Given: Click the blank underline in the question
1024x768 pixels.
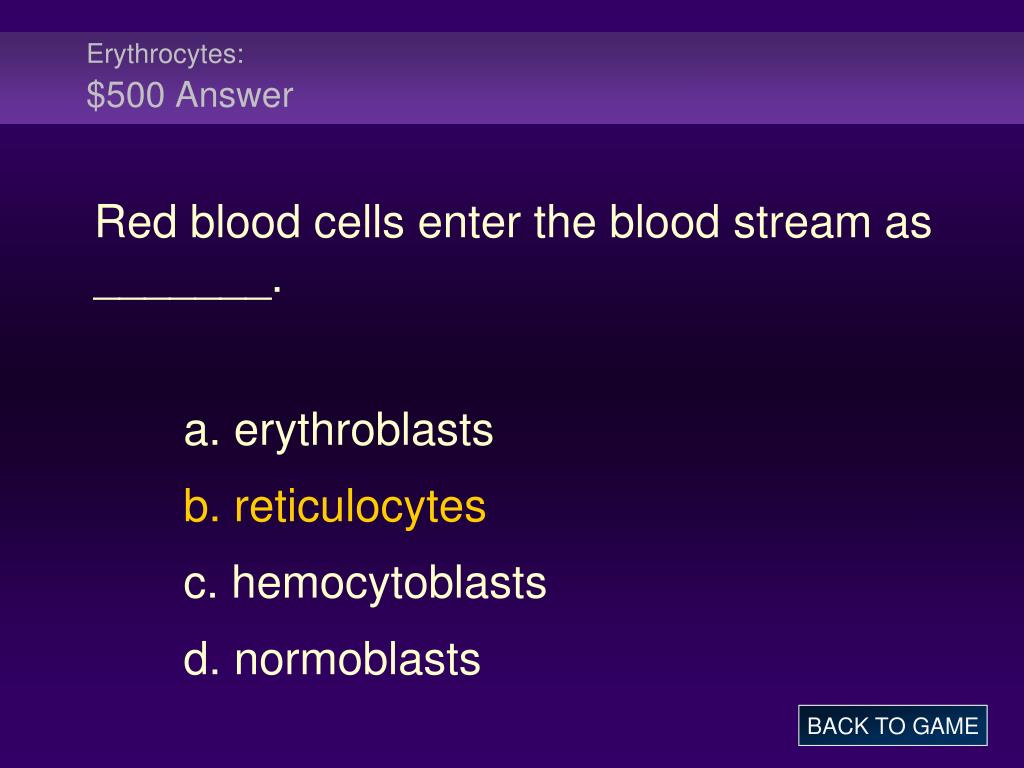Looking at the screenshot, I should click(x=183, y=297).
